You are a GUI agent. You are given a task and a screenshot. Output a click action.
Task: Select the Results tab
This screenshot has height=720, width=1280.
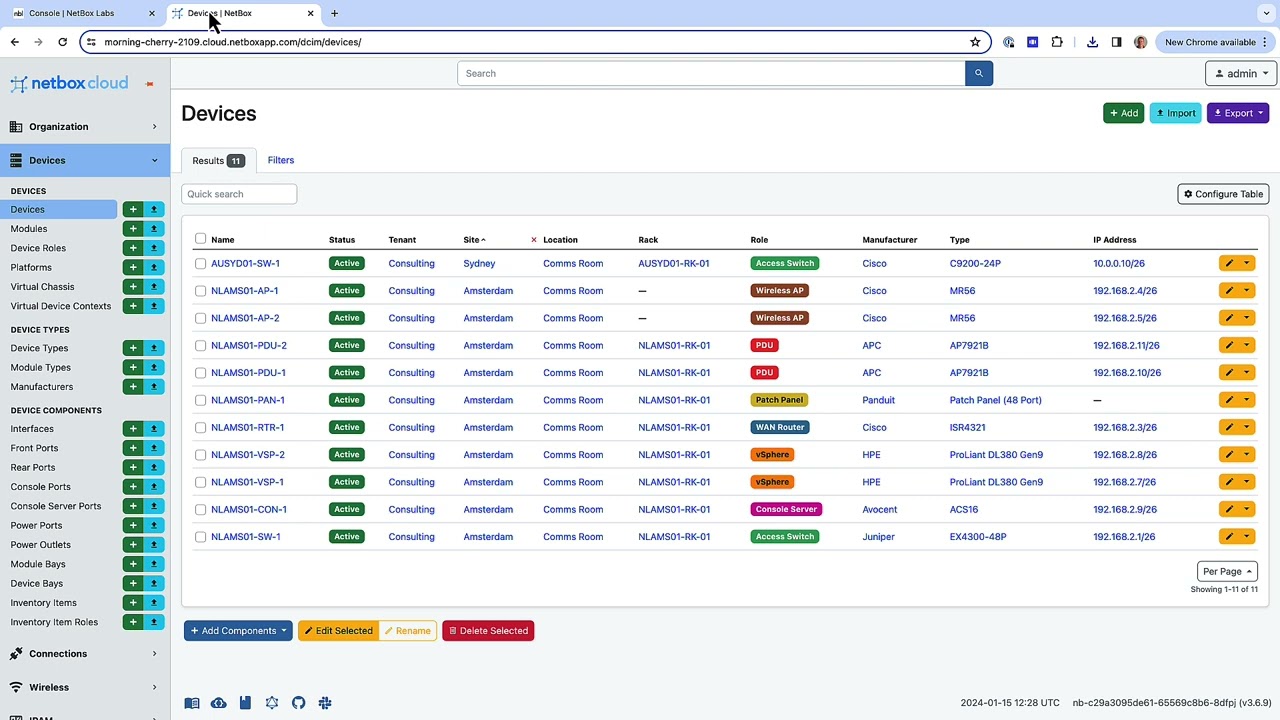point(217,160)
